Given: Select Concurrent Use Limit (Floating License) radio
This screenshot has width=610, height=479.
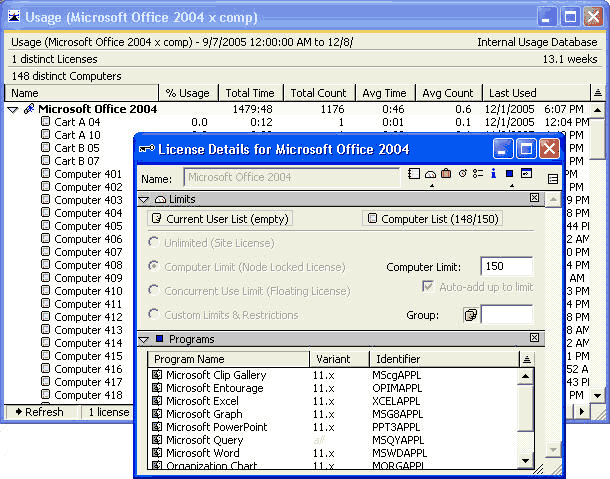Looking at the screenshot, I should [x=154, y=290].
